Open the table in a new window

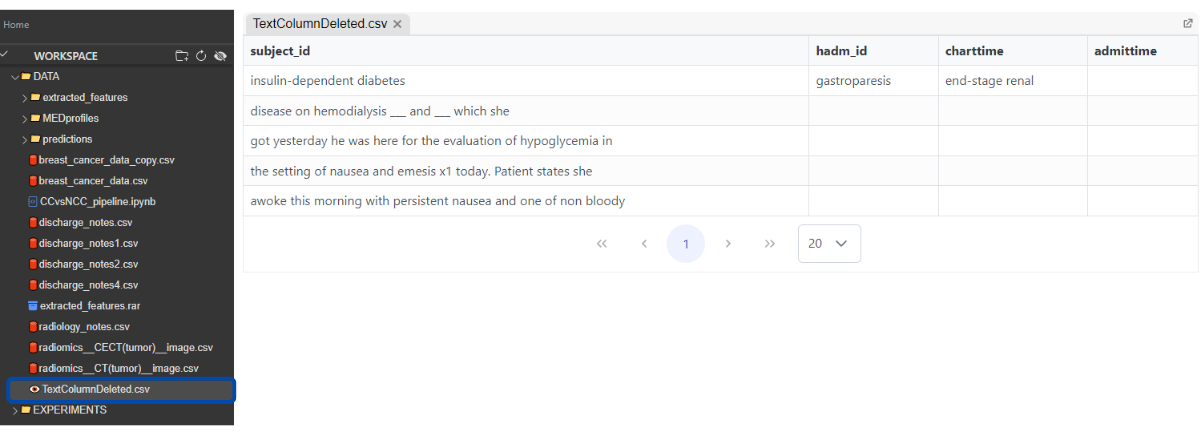pyautogui.click(x=1188, y=23)
